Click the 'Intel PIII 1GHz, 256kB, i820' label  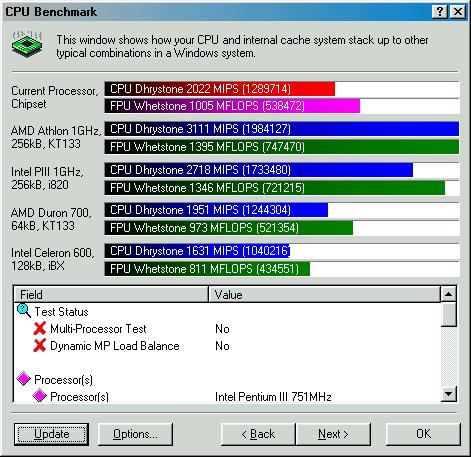47,178
